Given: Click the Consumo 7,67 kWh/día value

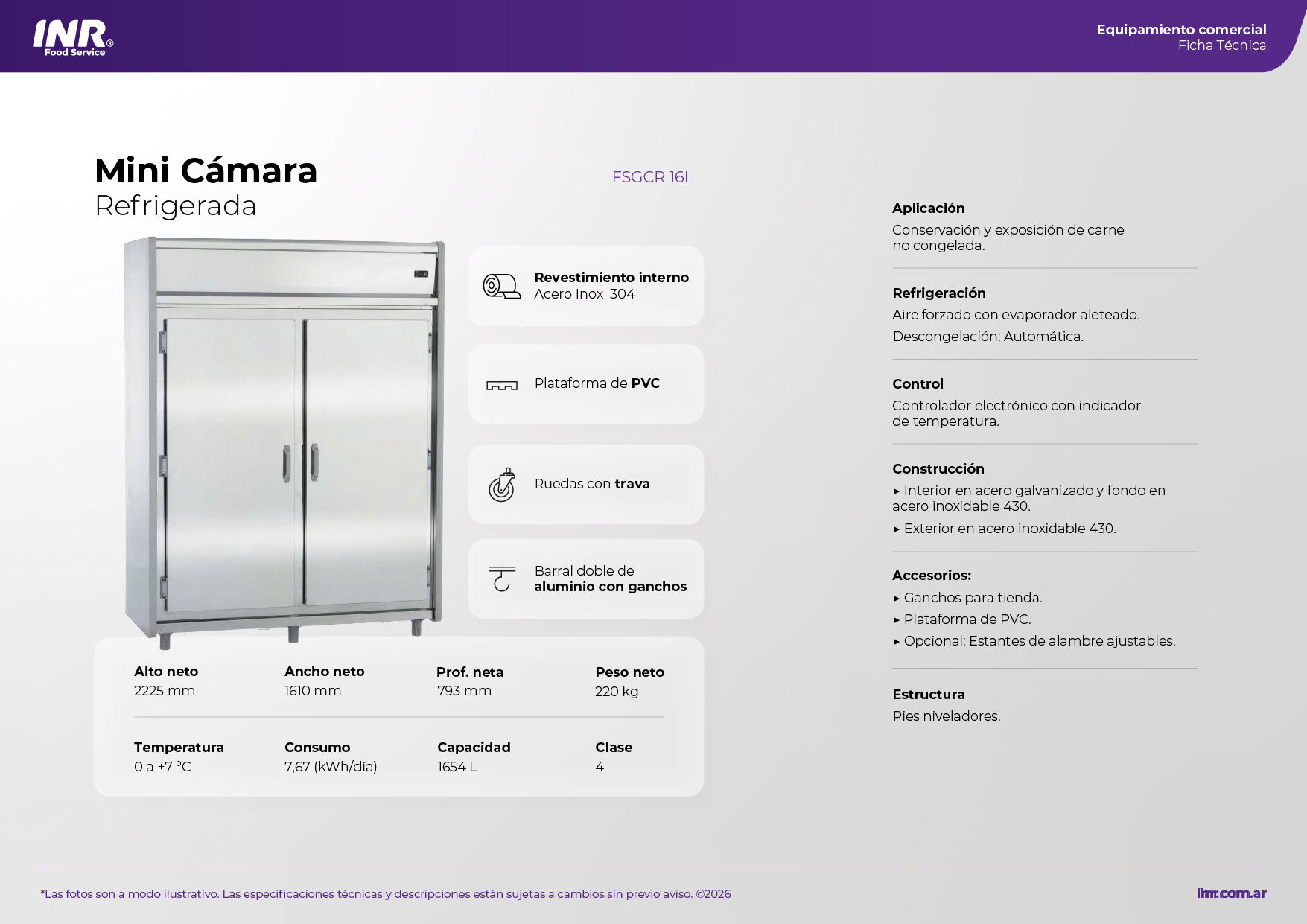Looking at the screenshot, I should [x=331, y=767].
